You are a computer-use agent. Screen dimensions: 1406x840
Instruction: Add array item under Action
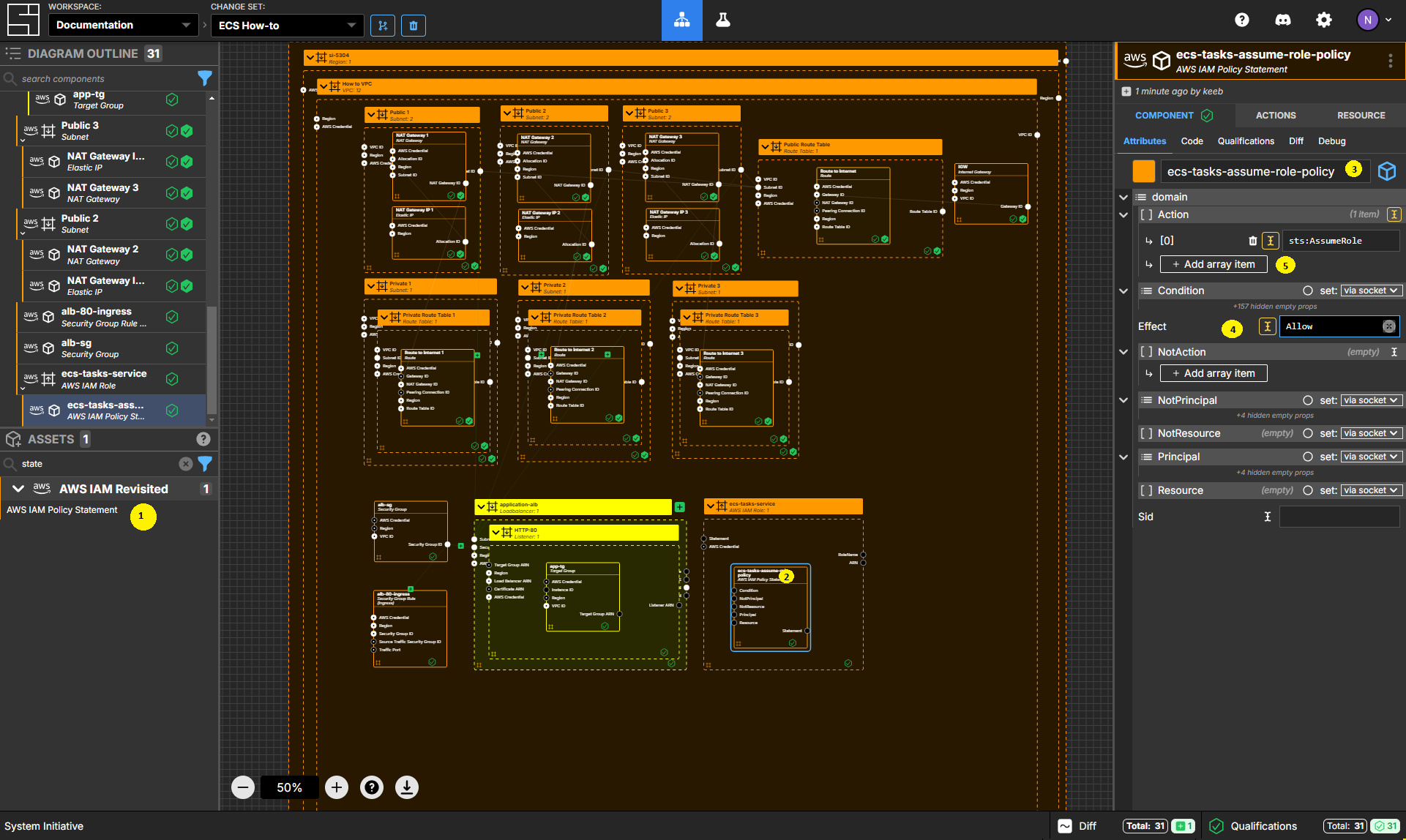[x=1214, y=264]
